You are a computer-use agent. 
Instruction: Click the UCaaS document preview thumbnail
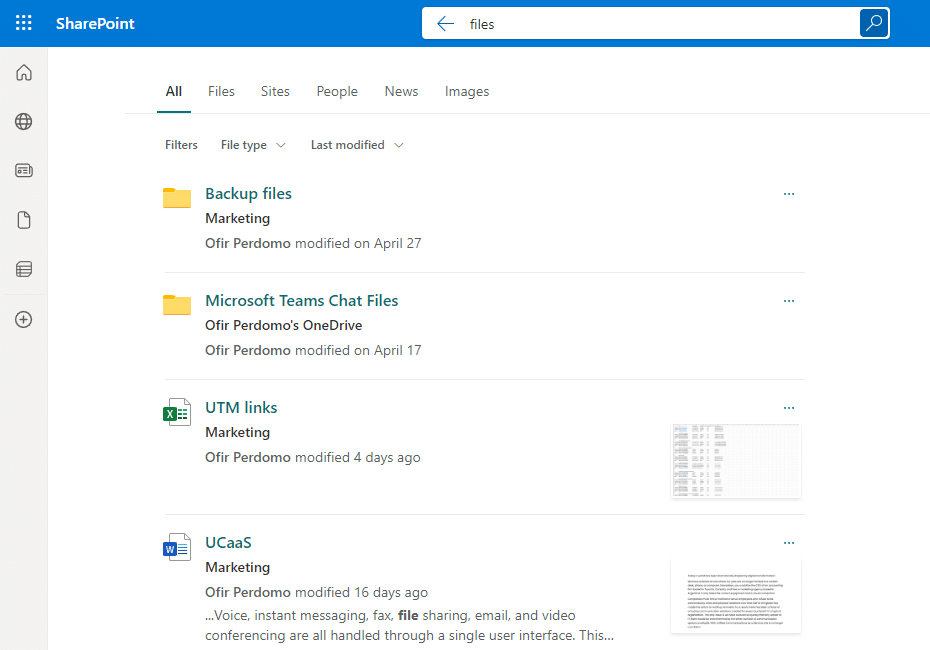coord(736,596)
